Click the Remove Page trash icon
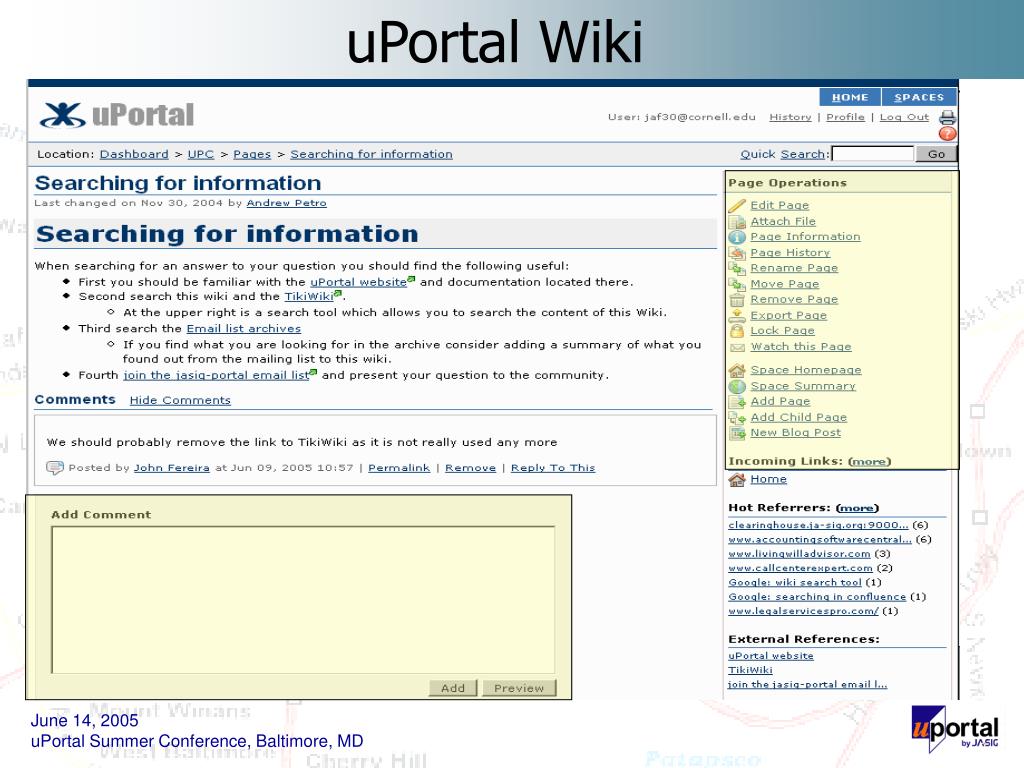 tap(737, 300)
